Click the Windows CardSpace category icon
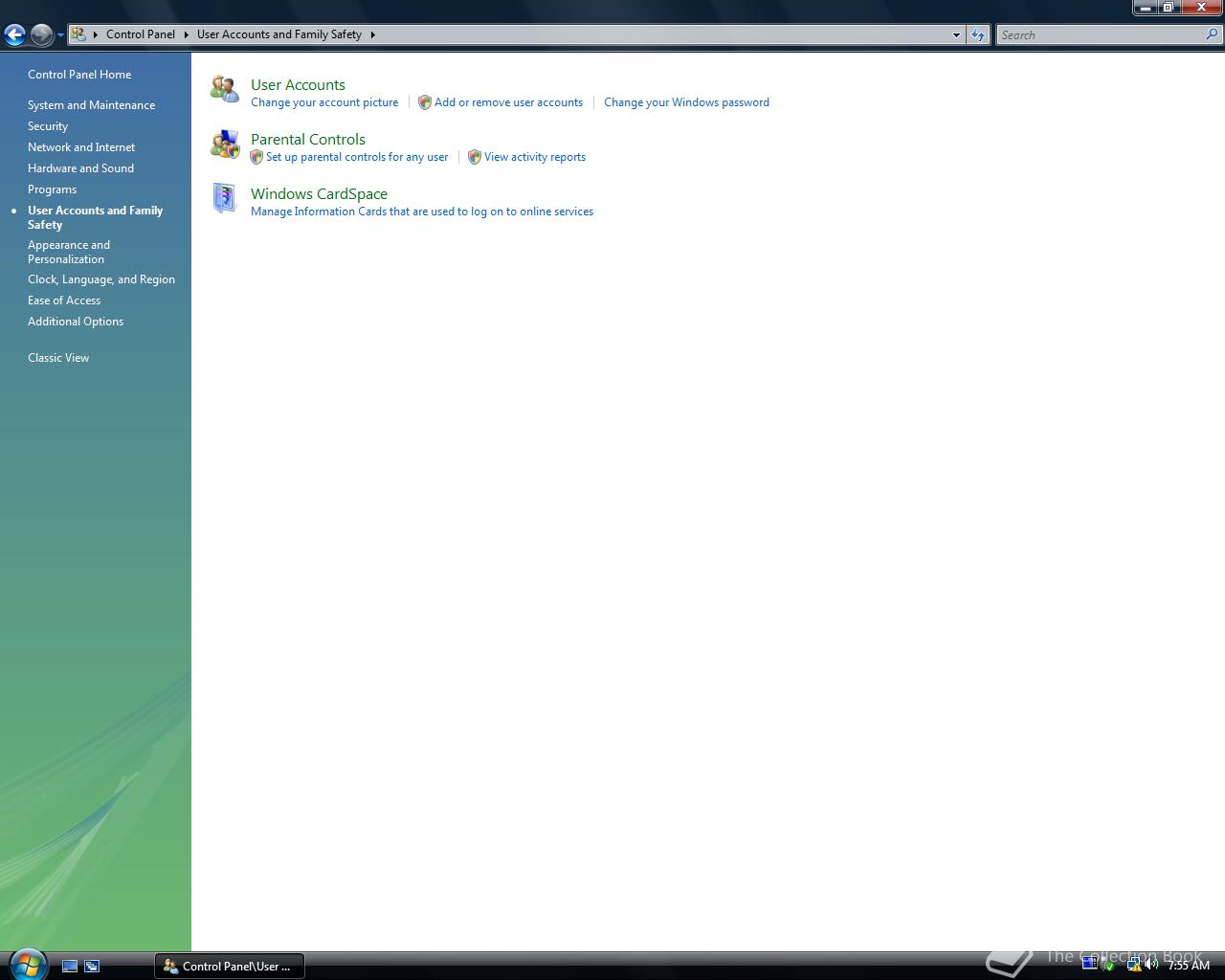 (225, 198)
